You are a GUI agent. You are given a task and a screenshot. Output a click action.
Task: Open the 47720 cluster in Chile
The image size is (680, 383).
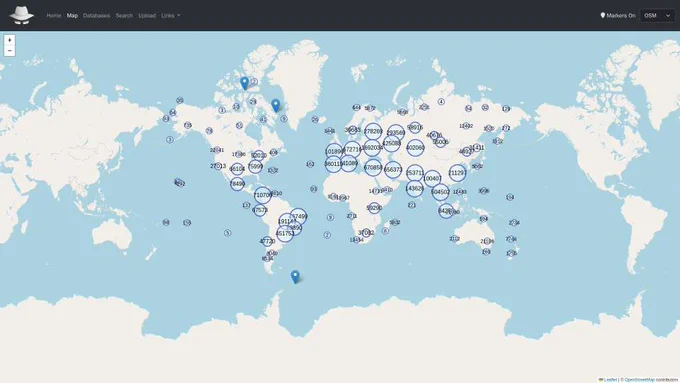click(x=267, y=242)
